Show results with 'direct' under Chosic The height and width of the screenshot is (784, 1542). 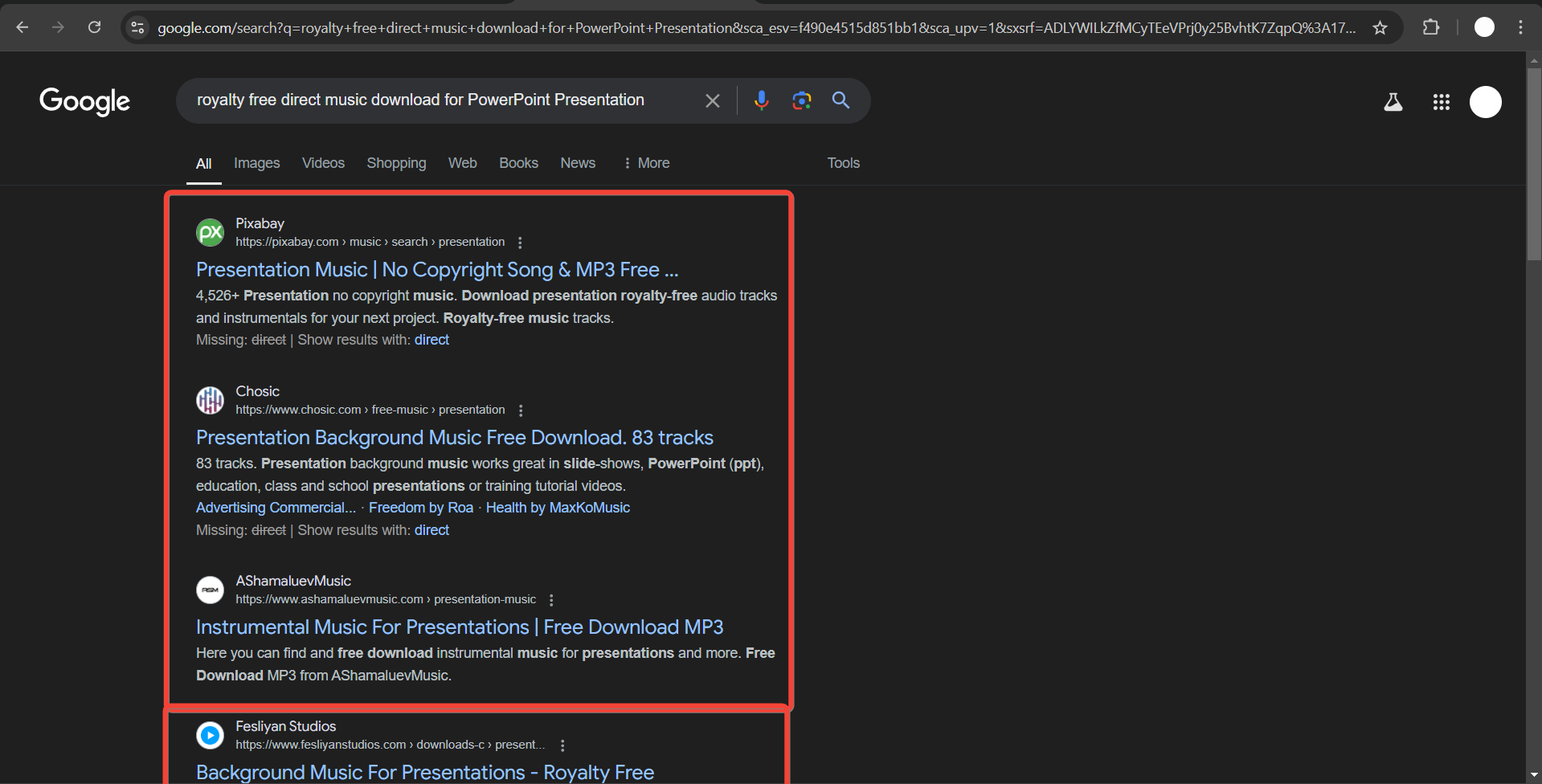click(432, 530)
